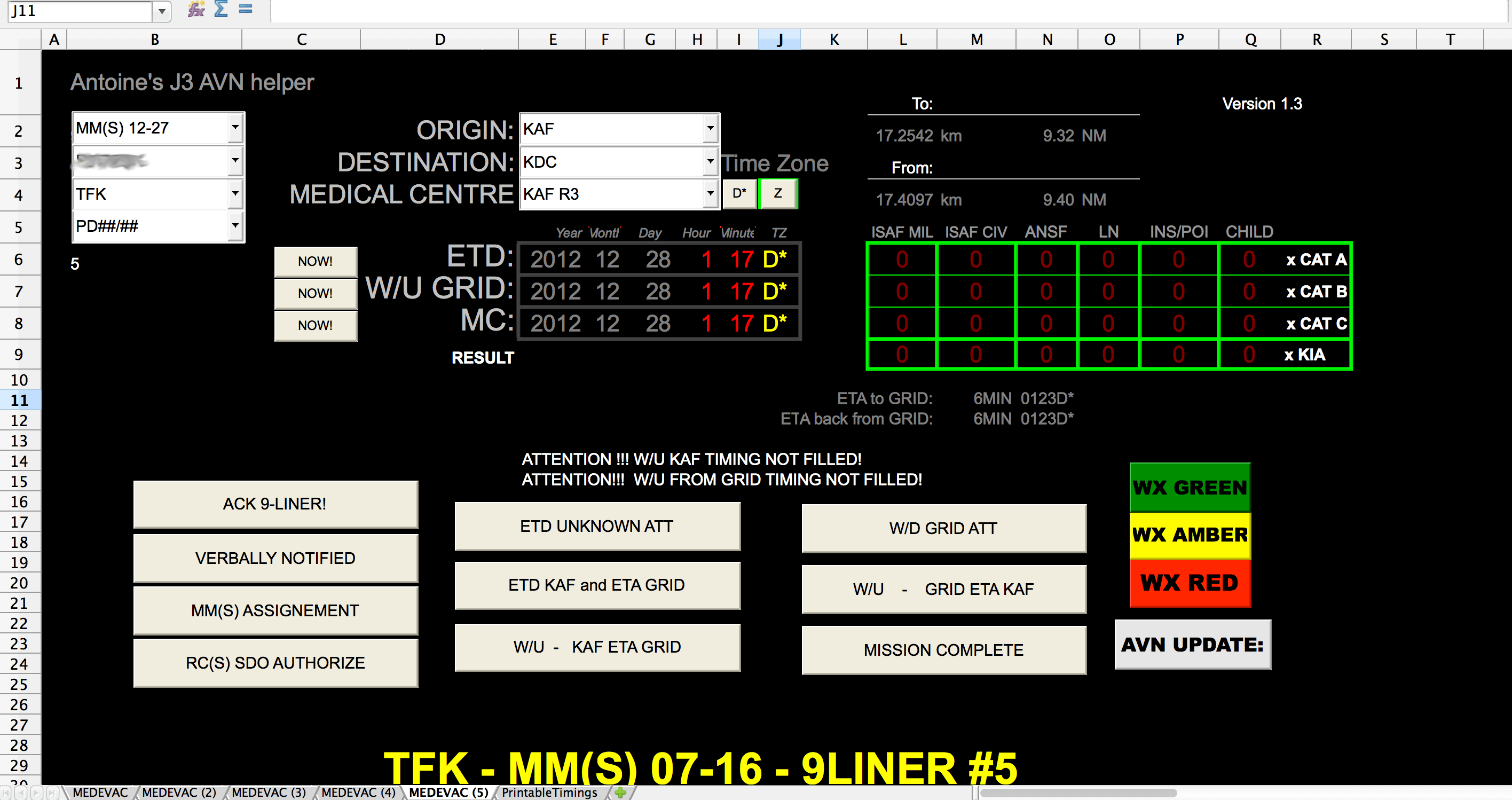
Task: Click the MM(S) ASSIGNEMENT button
Action: (275, 610)
